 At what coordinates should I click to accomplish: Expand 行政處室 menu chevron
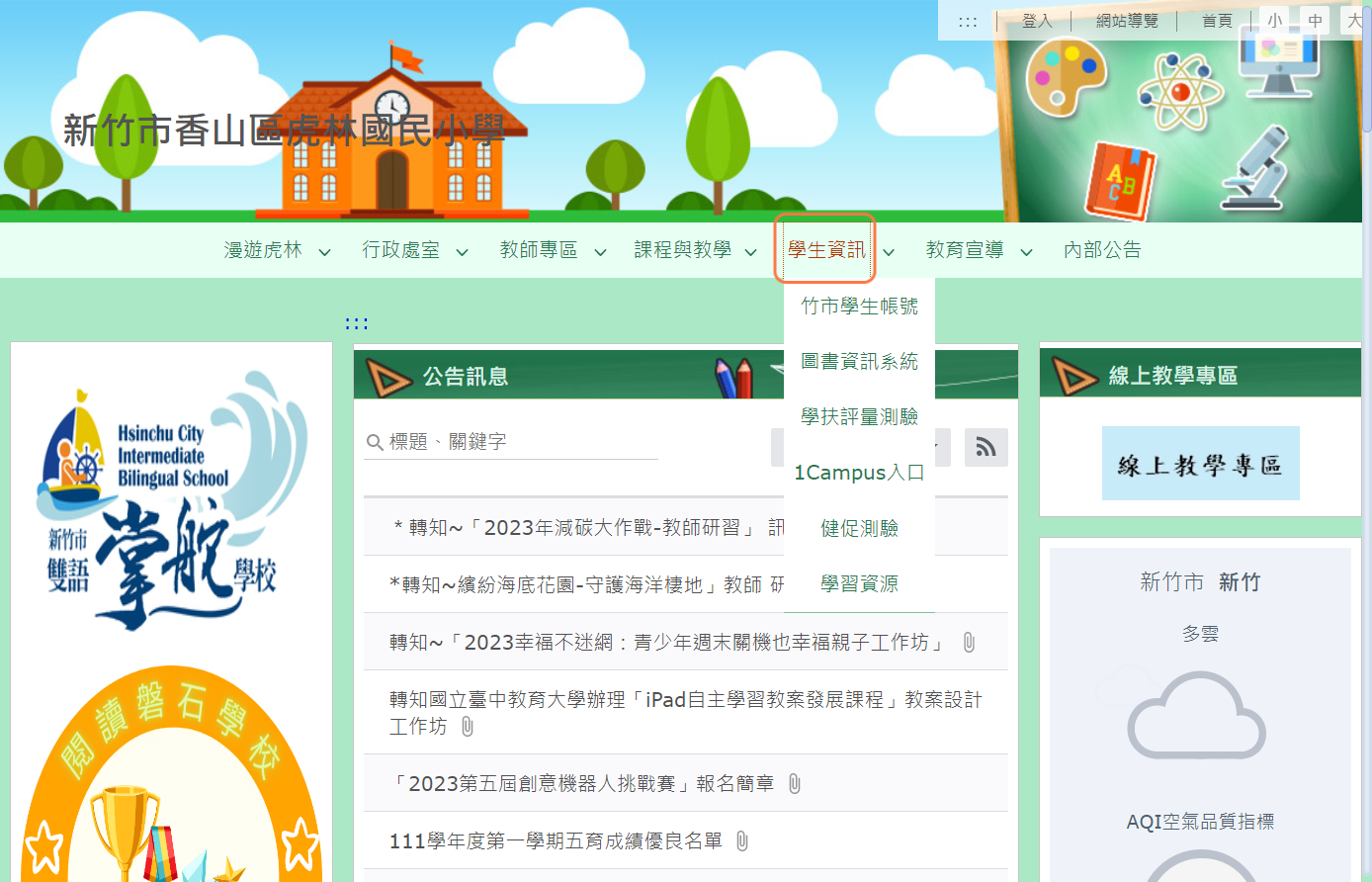pos(462,252)
